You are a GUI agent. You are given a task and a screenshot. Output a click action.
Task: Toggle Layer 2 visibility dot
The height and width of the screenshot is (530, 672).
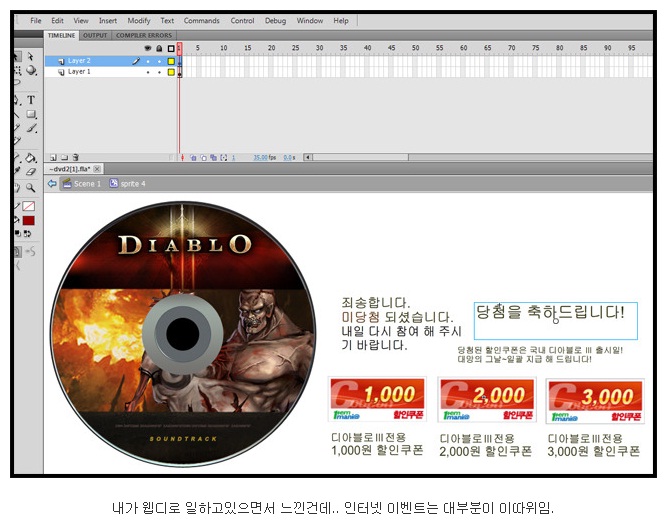148,61
